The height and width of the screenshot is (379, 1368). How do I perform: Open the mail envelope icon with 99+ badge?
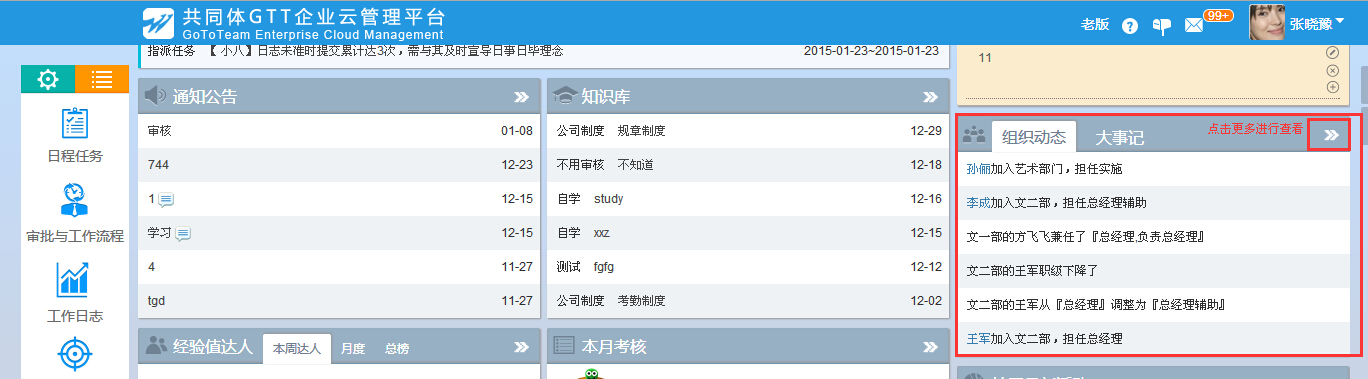coord(1194,26)
